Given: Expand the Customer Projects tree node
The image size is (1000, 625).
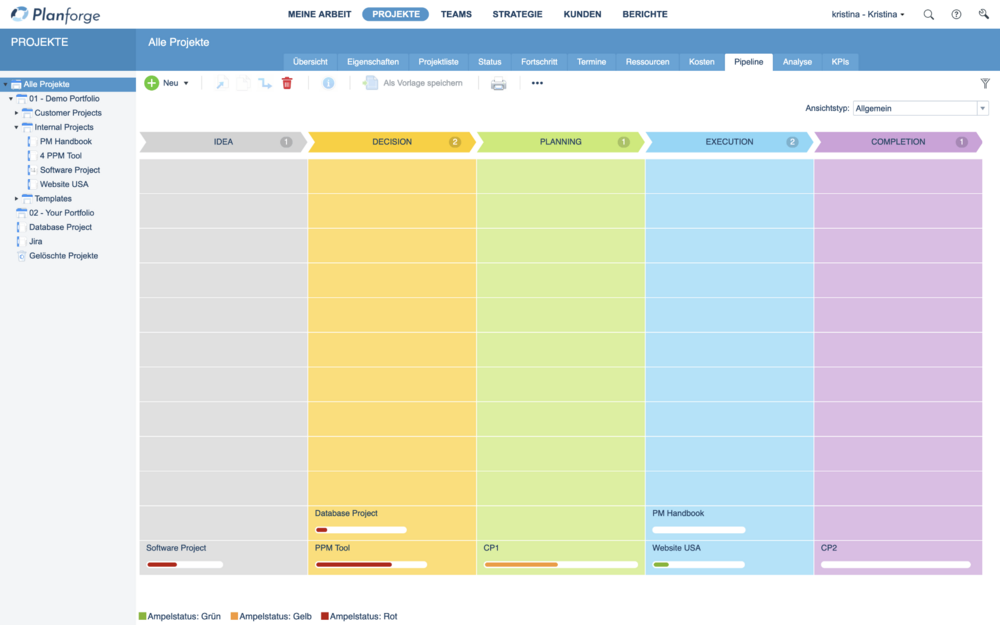Looking at the screenshot, I should point(16,113).
